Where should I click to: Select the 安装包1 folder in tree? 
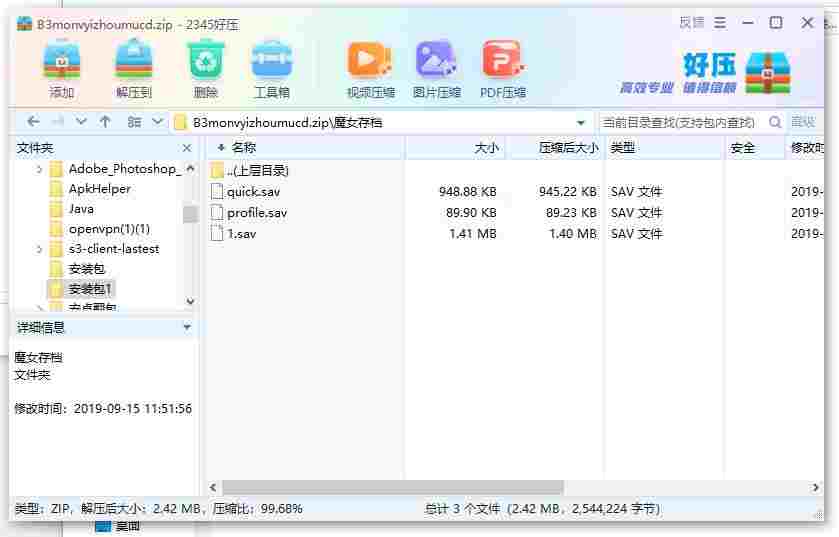90,289
